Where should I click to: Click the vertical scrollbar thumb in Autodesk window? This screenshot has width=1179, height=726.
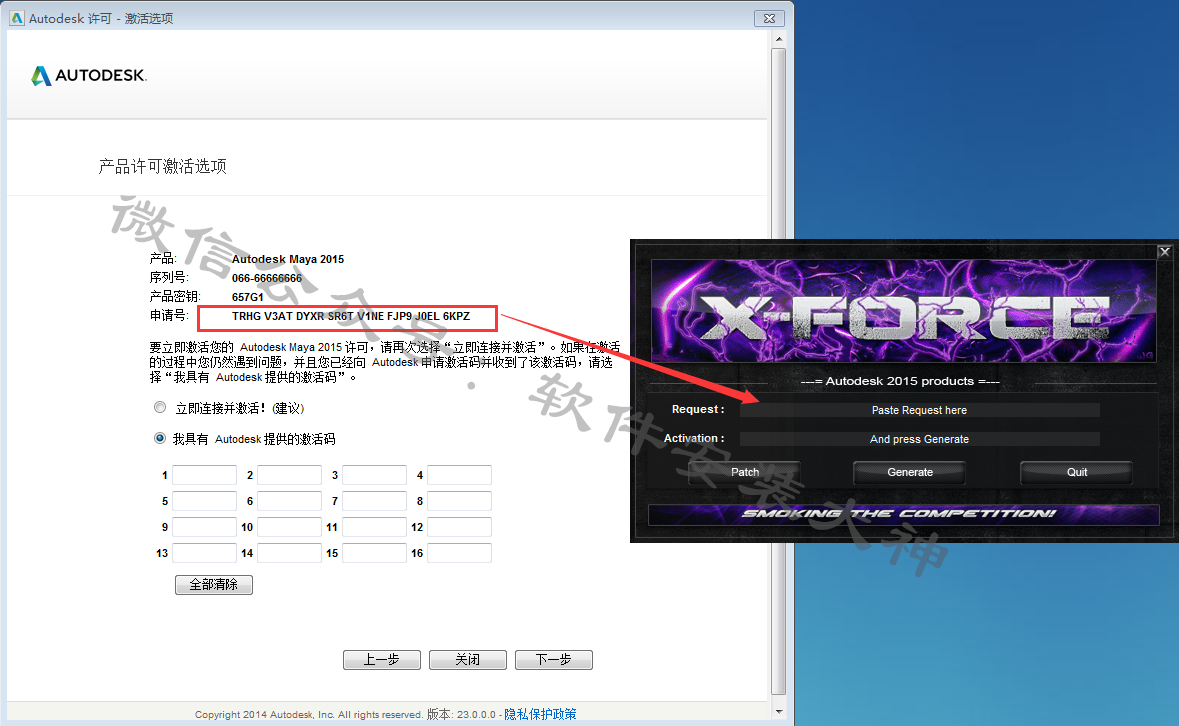779,372
